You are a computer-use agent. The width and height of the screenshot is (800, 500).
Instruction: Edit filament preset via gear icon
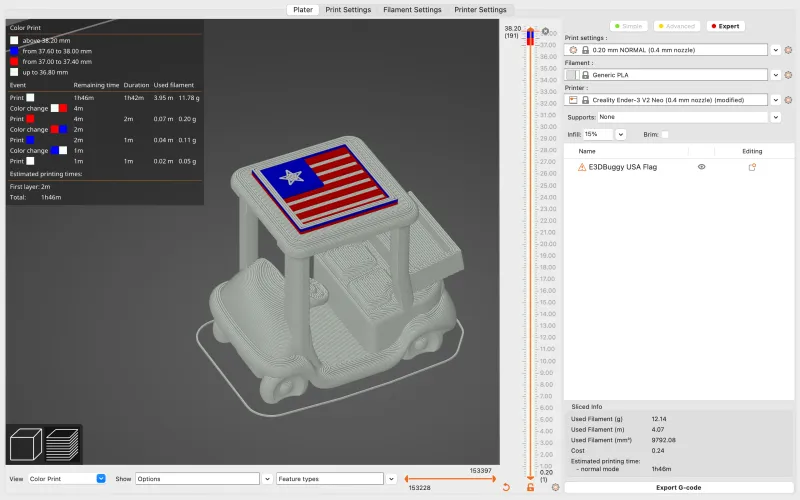[788, 75]
